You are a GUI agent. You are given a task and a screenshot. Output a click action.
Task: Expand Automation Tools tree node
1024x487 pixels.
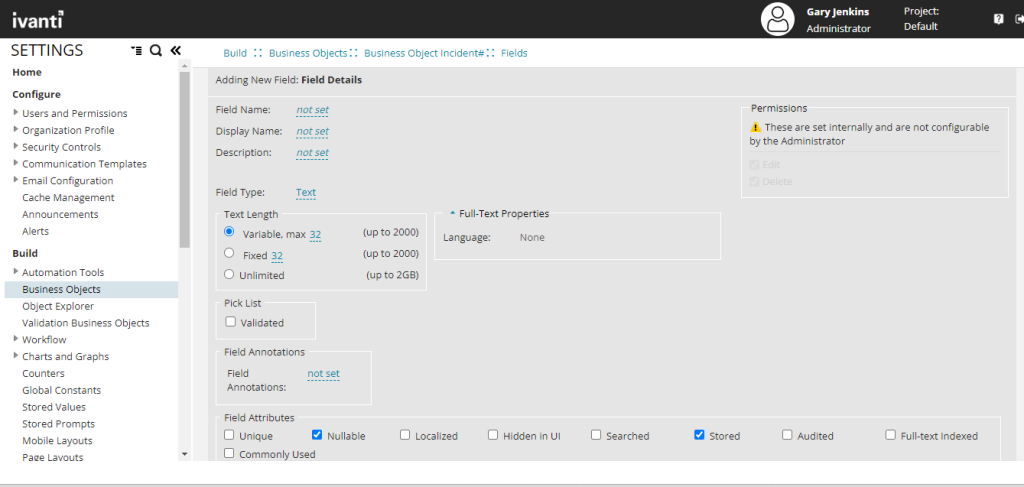pos(16,272)
